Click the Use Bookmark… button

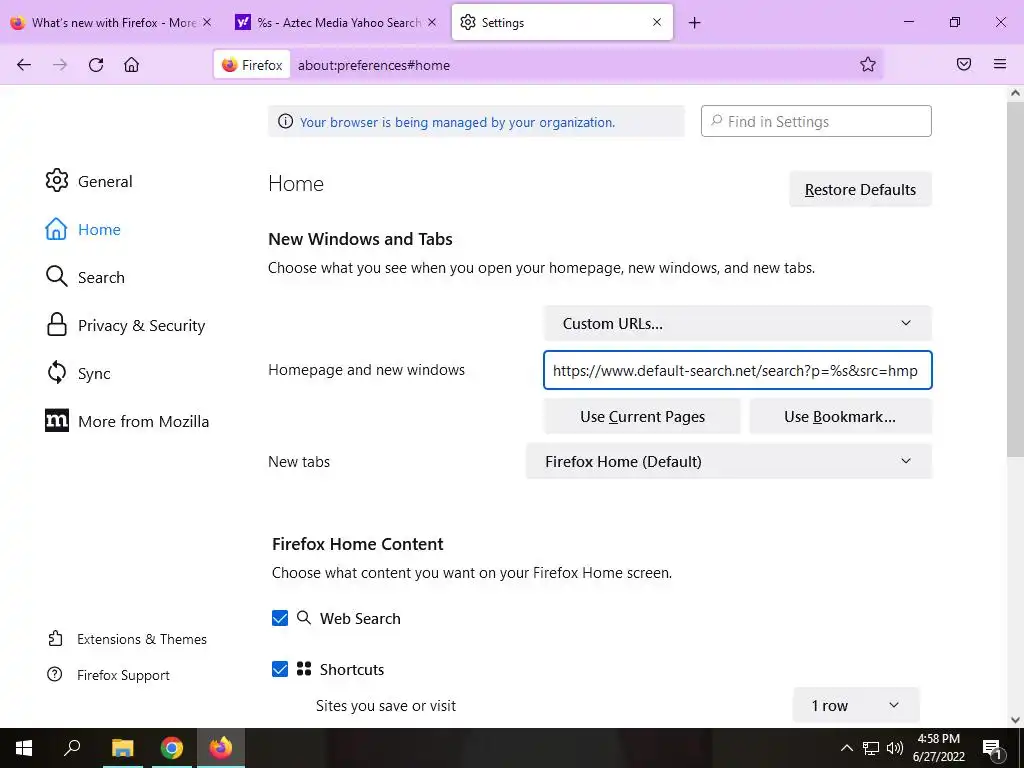click(x=840, y=417)
